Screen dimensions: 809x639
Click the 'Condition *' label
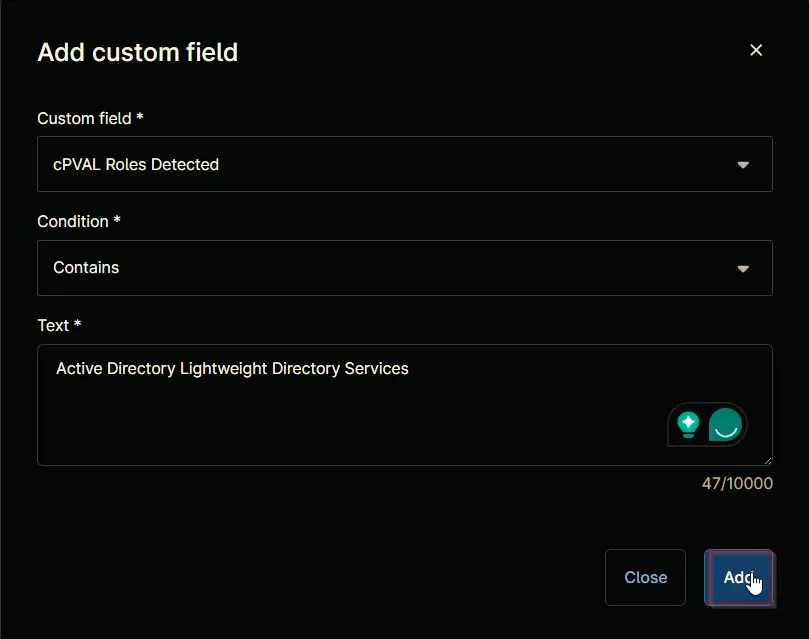click(x=79, y=221)
